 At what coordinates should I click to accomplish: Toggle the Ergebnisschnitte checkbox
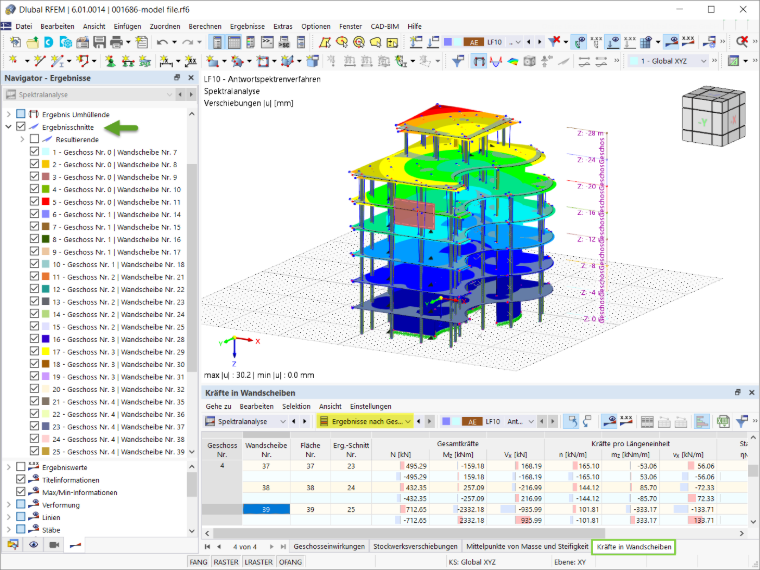(20, 127)
